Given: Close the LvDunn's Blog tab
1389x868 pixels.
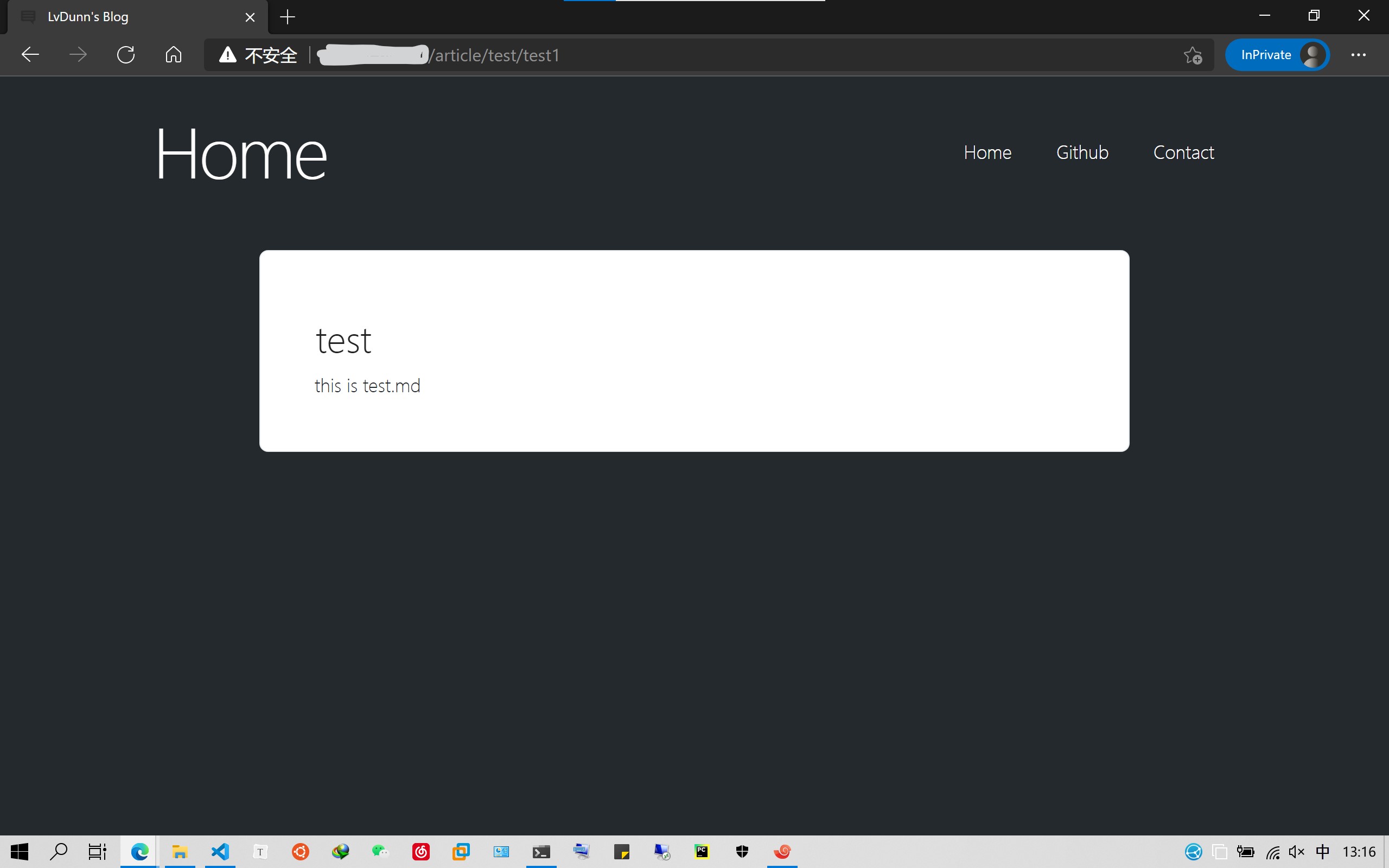Looking at the screenshot, I should pos(250,17).
